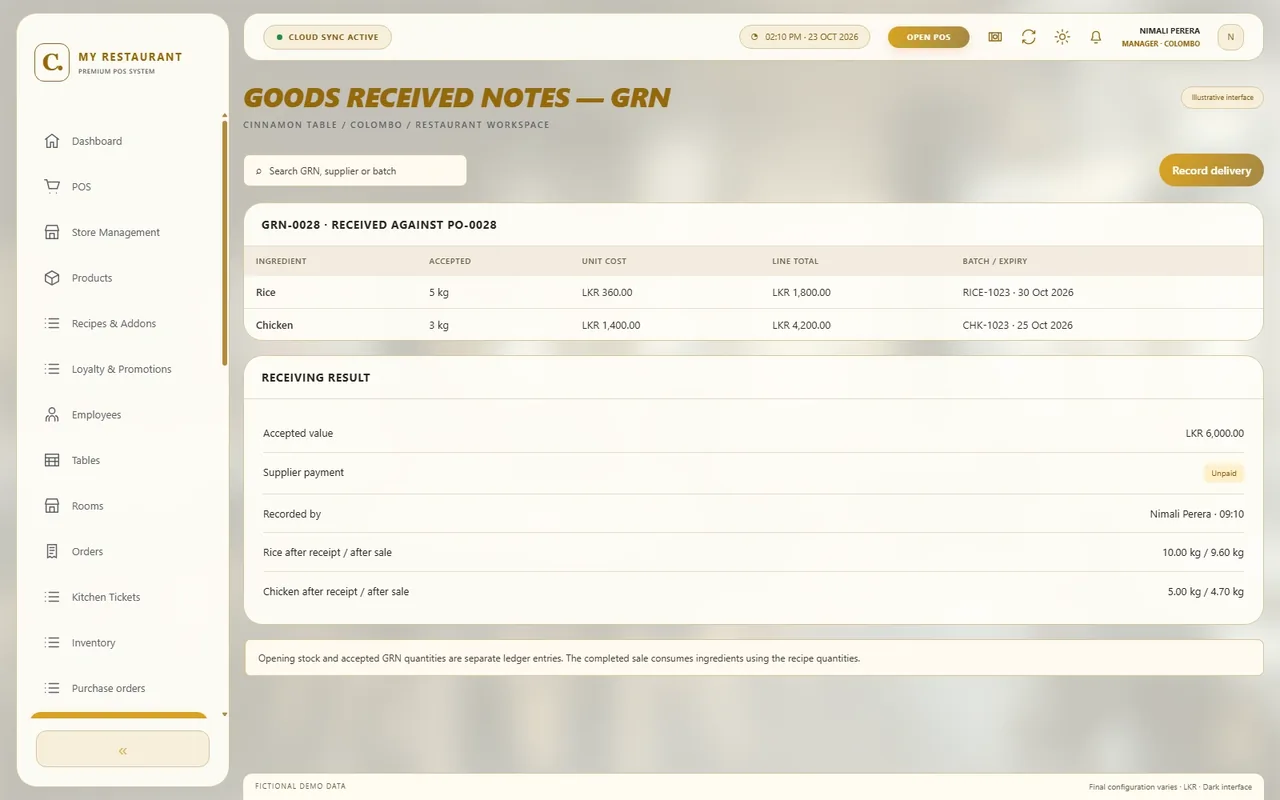Click batch RICE-1023 · 30 Oct 2026
This screenshot has width=1280, height=800.
pyautogui.click(x=1018, y=293)
